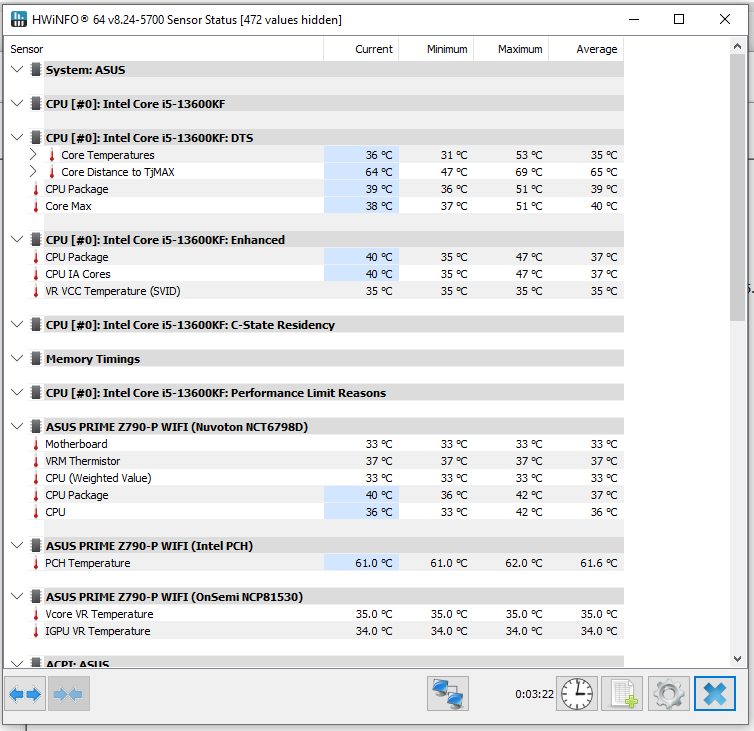The width and height of the screenshot is (754, 731).
Task: Click thermometer icon beside Motherboard
Action: (x=36, y=444)
